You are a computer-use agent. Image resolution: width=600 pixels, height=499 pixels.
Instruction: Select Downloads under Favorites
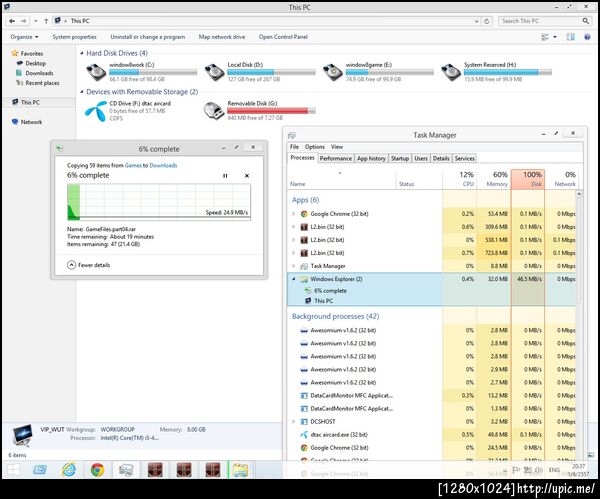tap(39, 73)
